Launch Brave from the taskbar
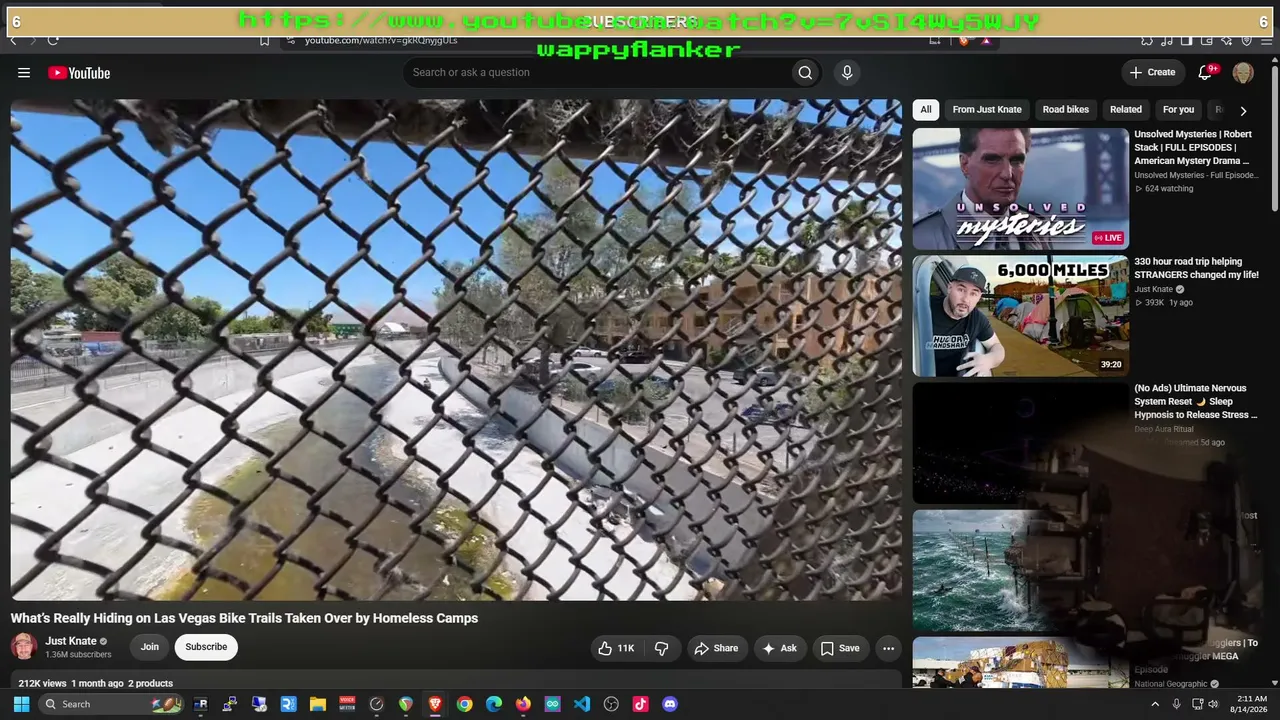1280x720 pixels. click(x=435, y=704)
